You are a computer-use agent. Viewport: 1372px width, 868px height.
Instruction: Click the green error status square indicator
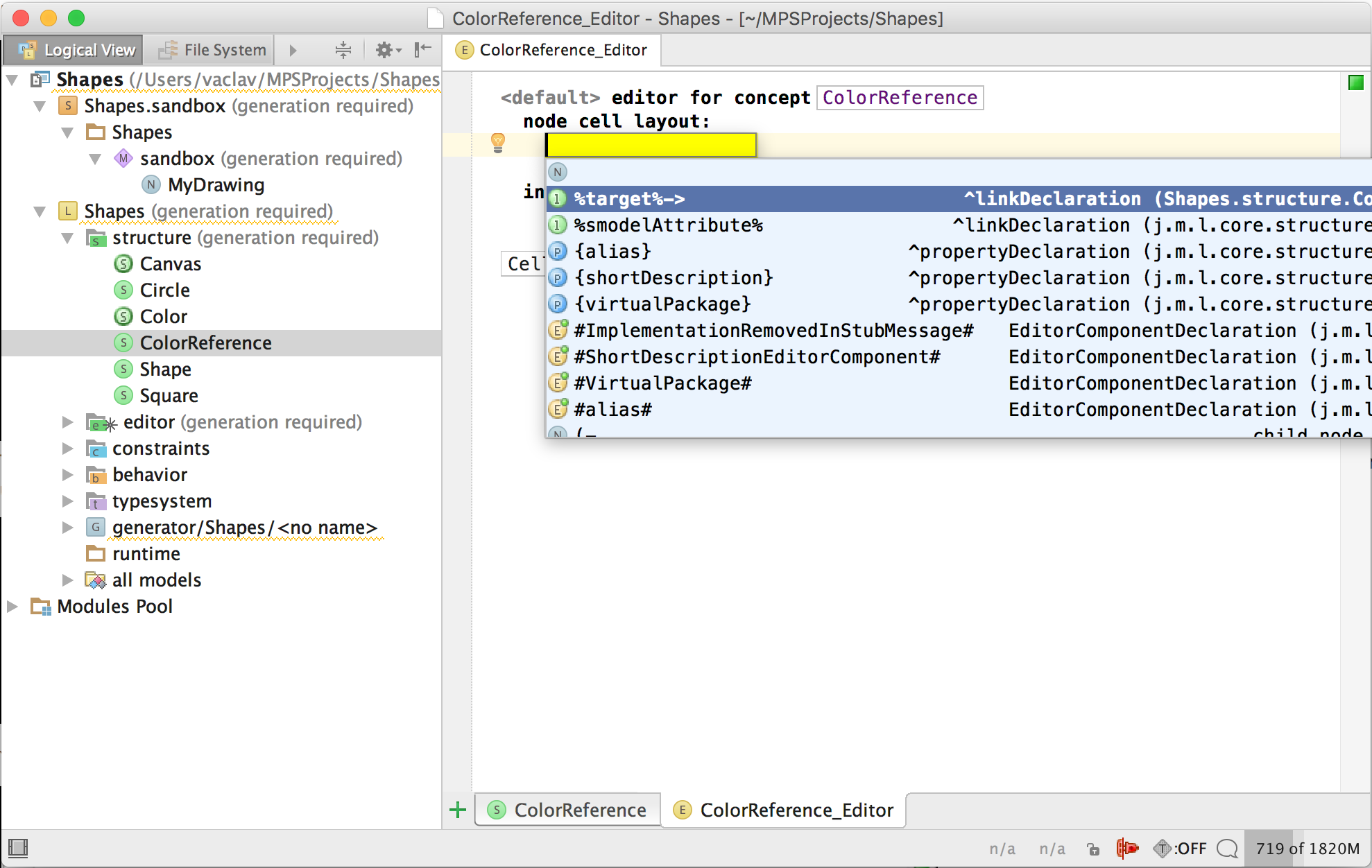coord(1355,83)
